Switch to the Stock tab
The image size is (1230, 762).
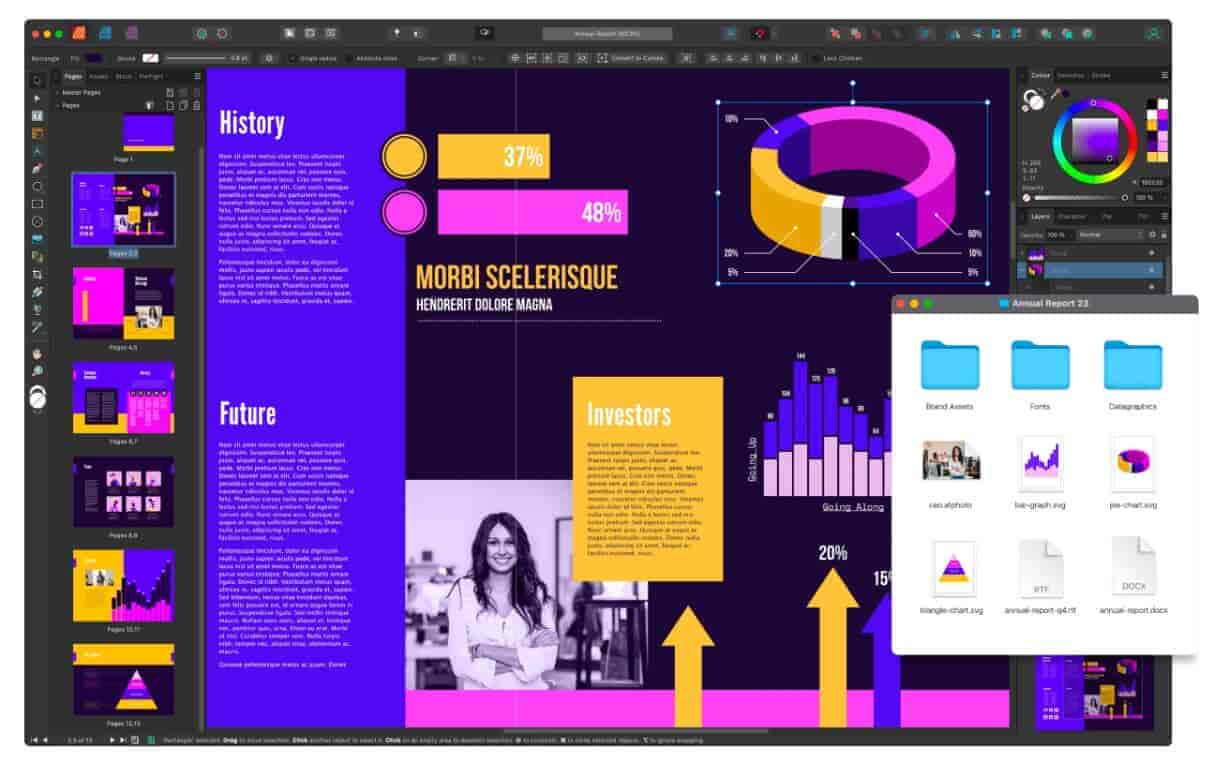[123, 76]
